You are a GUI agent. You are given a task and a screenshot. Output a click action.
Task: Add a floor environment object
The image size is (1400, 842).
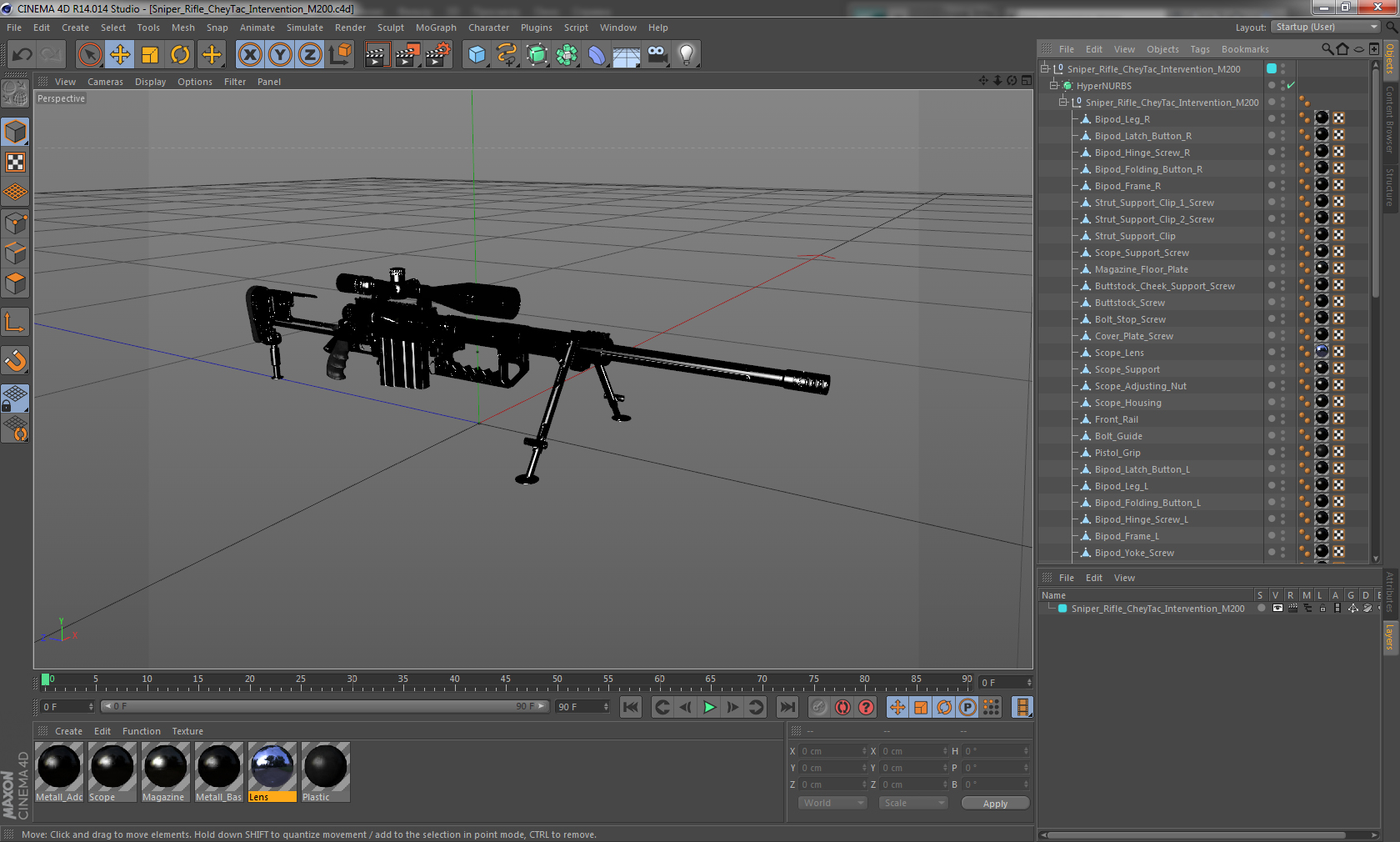click(627, 55)
